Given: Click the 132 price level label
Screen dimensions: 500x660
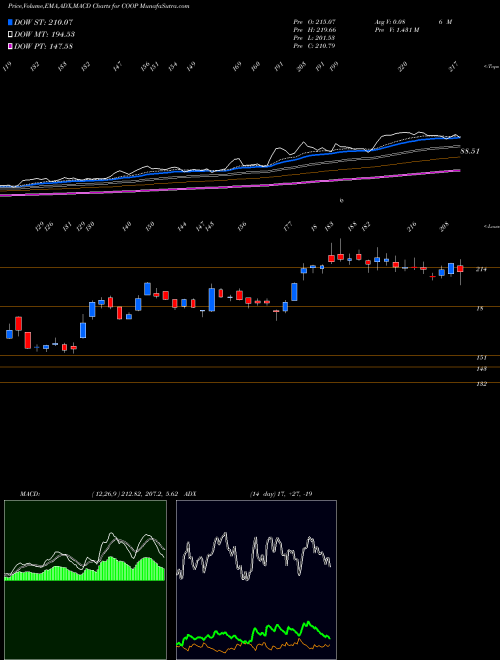Looking at the screenshot, I should point(481,384).
